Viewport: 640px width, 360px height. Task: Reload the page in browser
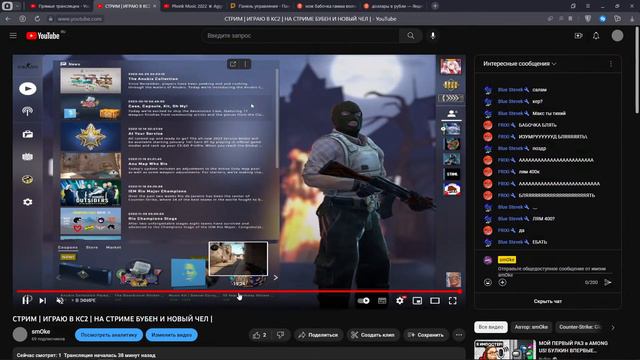37,19
